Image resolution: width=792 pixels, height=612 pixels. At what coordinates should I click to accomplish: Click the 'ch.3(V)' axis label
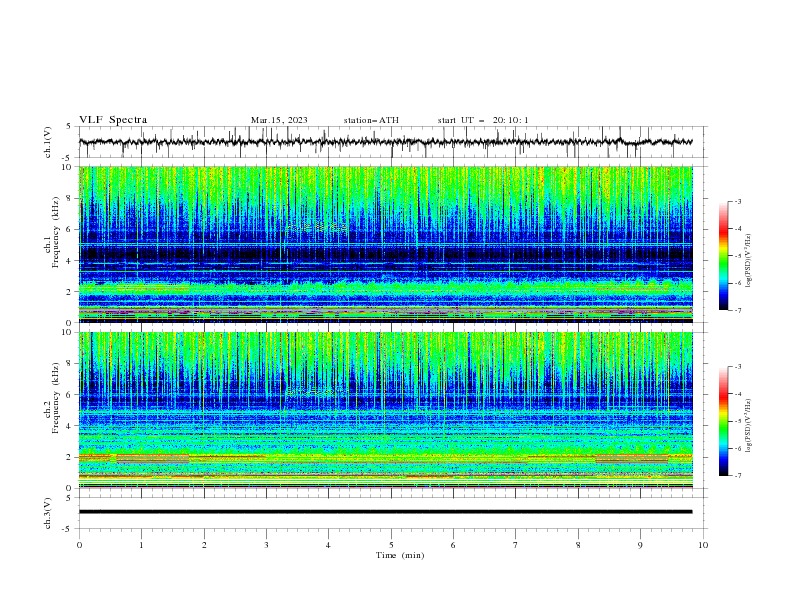(x=48, y=513)
